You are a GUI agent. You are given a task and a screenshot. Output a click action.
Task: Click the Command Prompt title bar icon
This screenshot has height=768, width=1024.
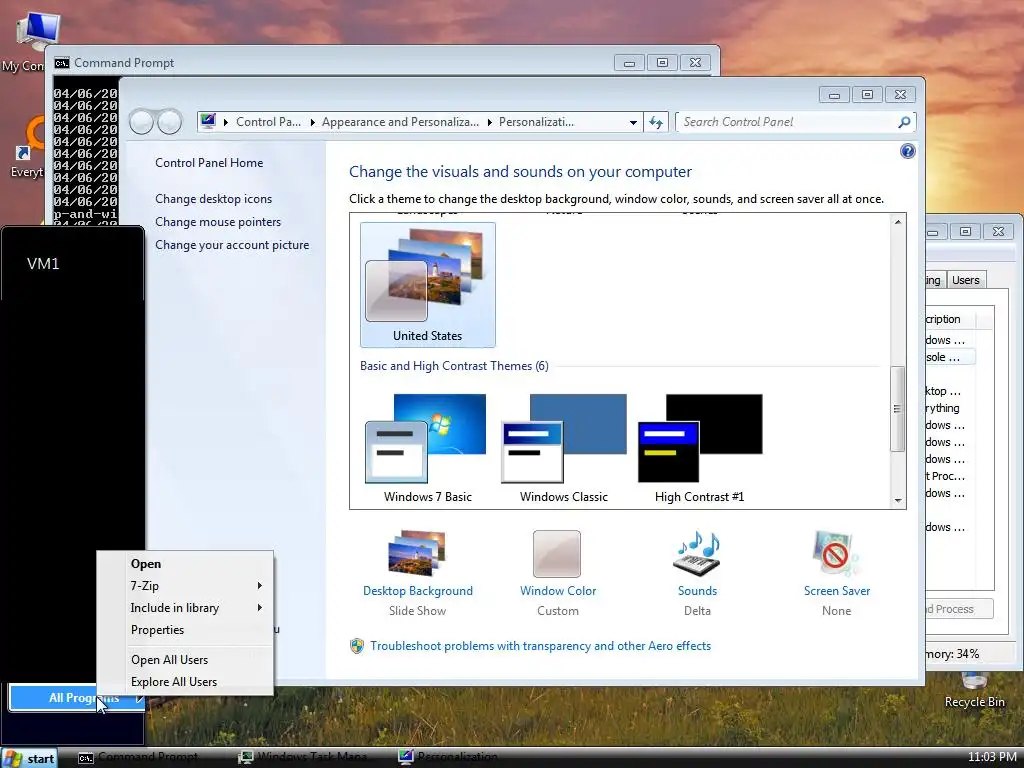62,63
